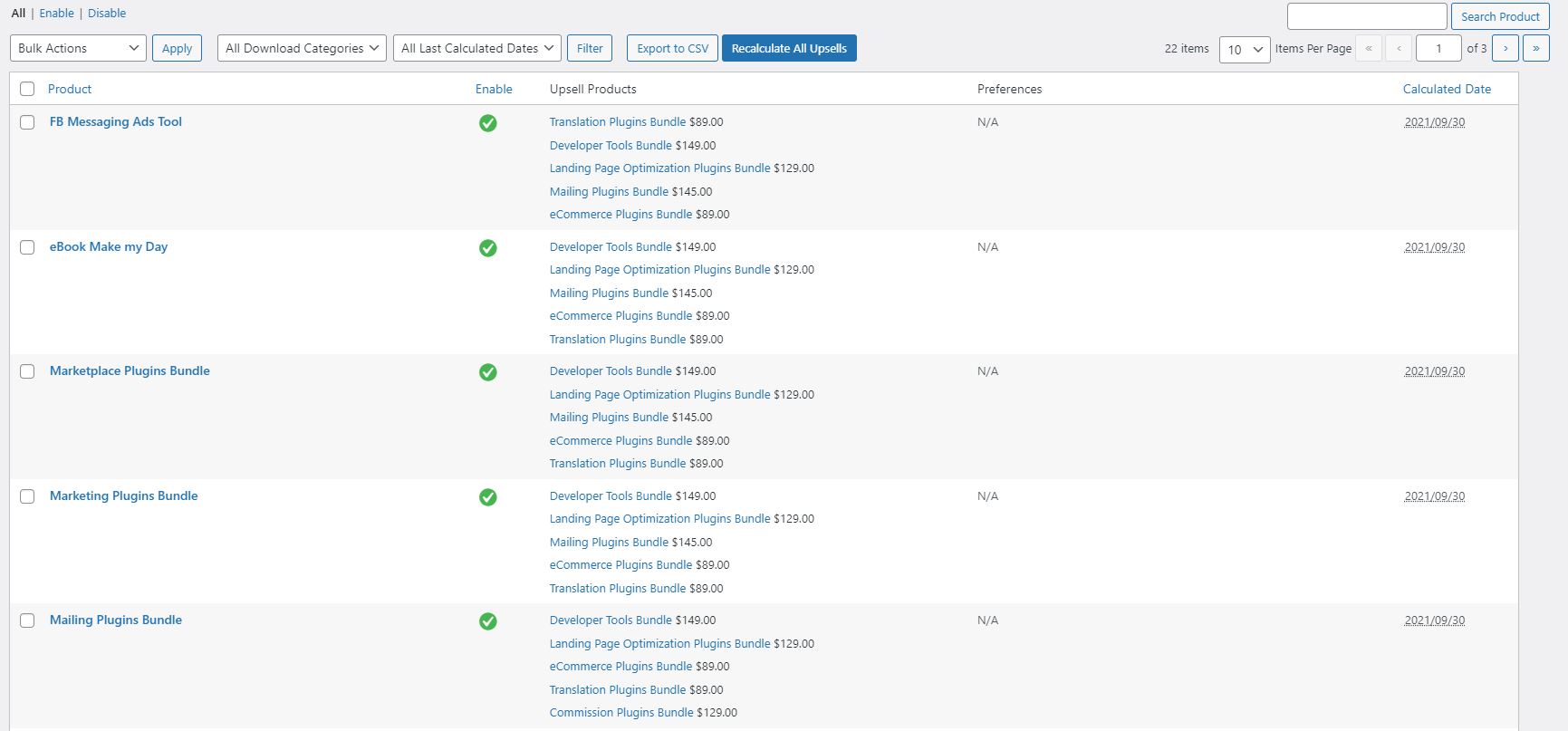1568x731 pixels.
Task: Open Developer Tools Bundle under eBook Make my Day
Action: pyautogui.click(x=611, y=246)
